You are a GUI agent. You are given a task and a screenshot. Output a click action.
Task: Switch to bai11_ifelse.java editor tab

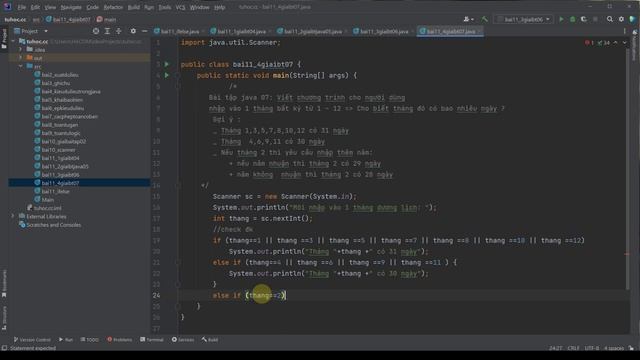pos(179,31)
